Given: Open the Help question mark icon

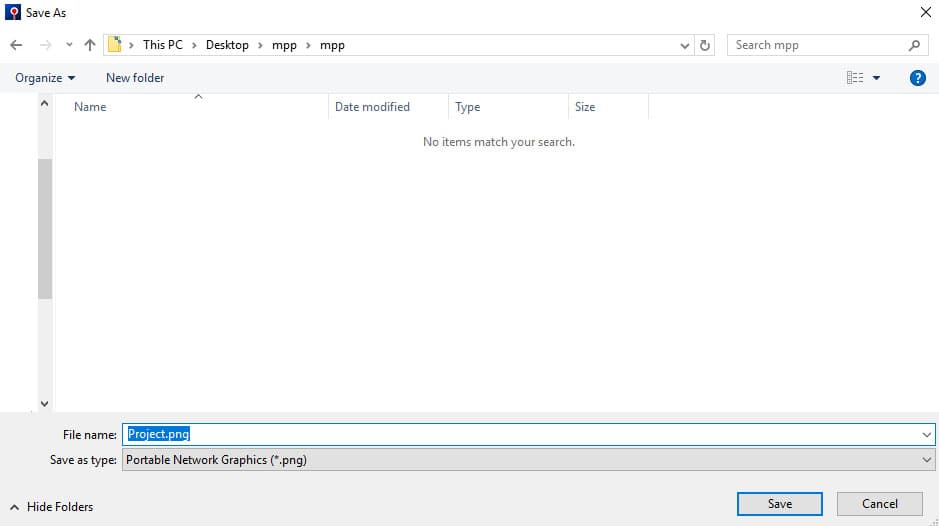Looking at the screenshot, I should tap(917, 78).
